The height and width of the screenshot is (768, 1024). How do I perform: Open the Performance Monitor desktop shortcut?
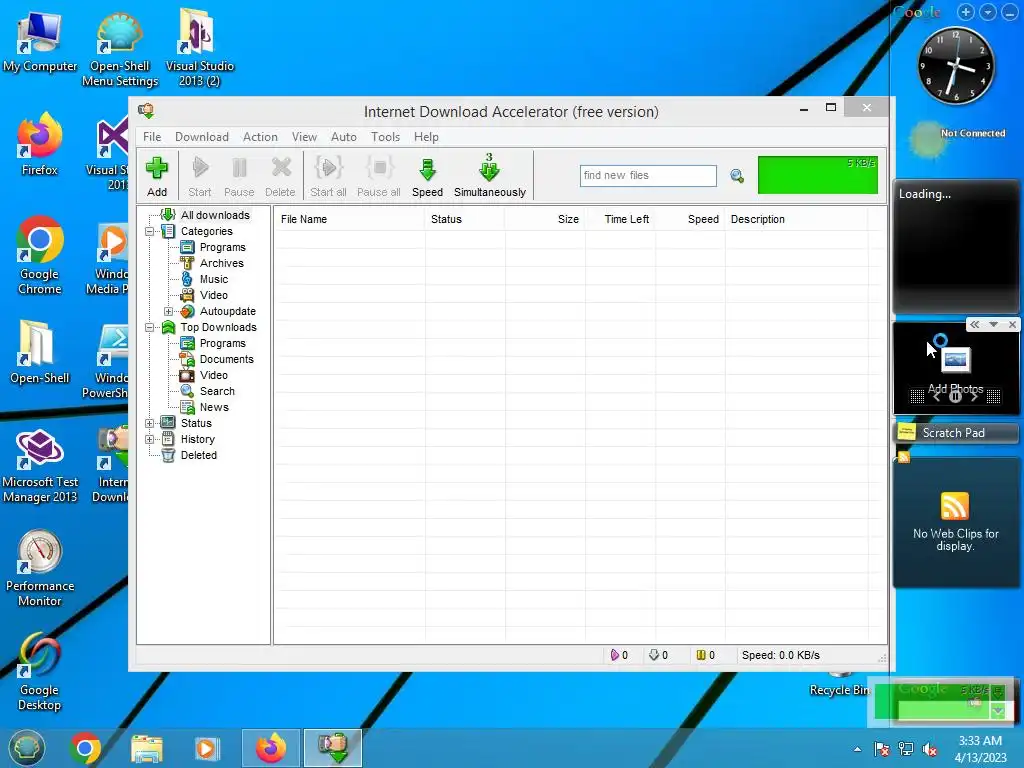click(40, 568)
